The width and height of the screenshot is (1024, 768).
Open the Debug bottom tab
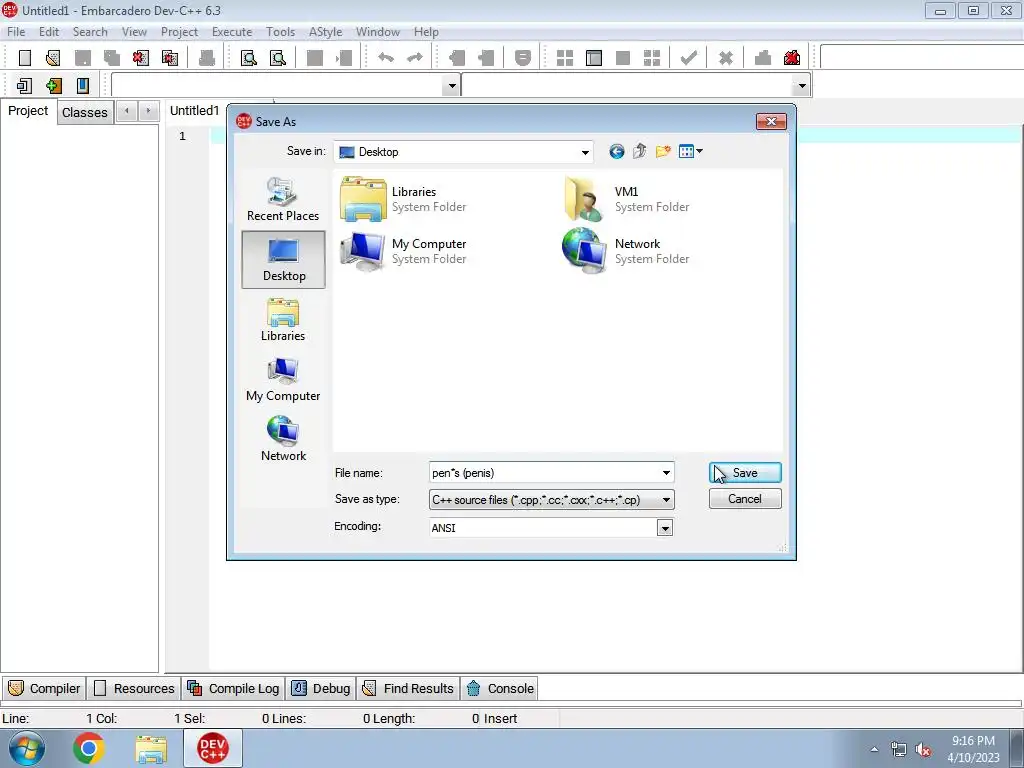pos(321,688)
